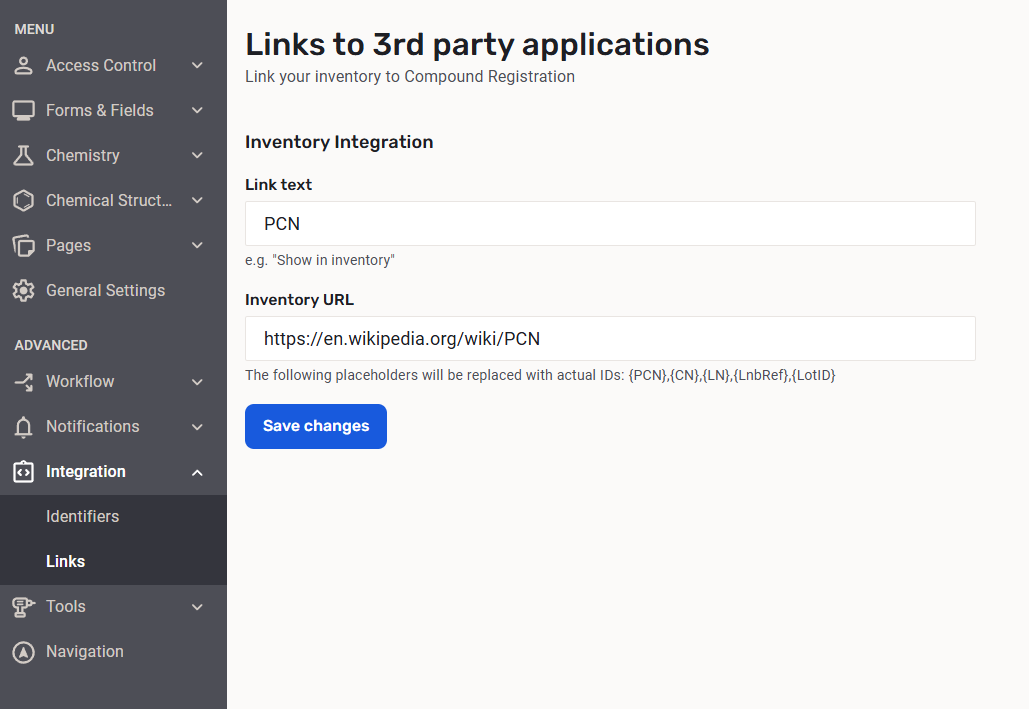Click the Notifications bell icon
1029x709 pixels.
(23, 427)
